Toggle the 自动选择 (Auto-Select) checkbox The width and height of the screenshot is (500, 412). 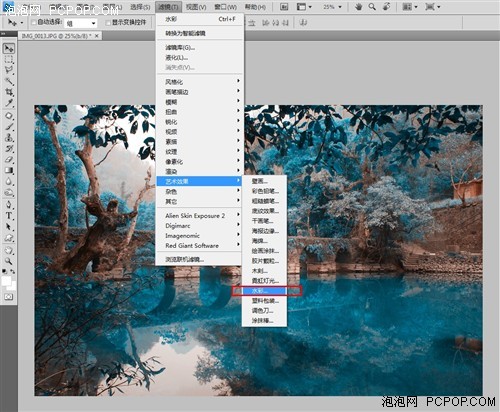coord(33,22)
